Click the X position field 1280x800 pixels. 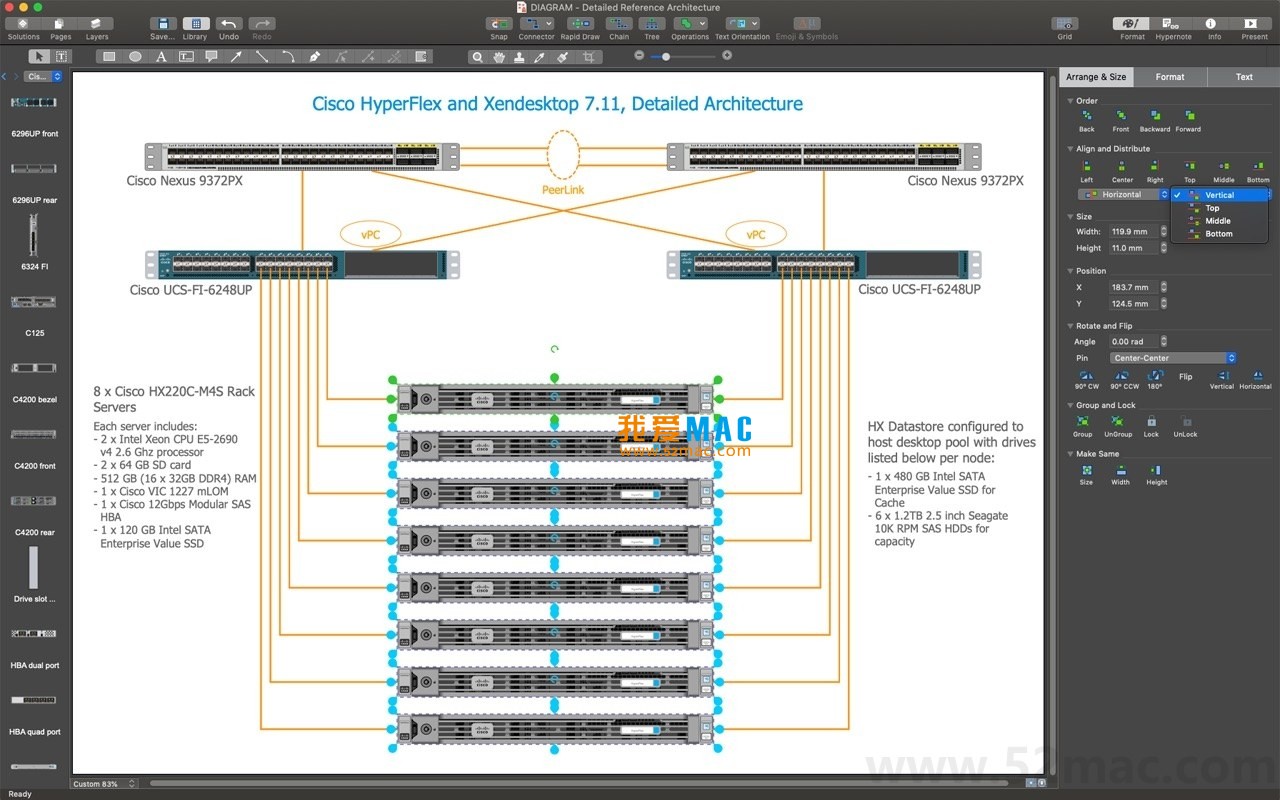point(1133,287)
